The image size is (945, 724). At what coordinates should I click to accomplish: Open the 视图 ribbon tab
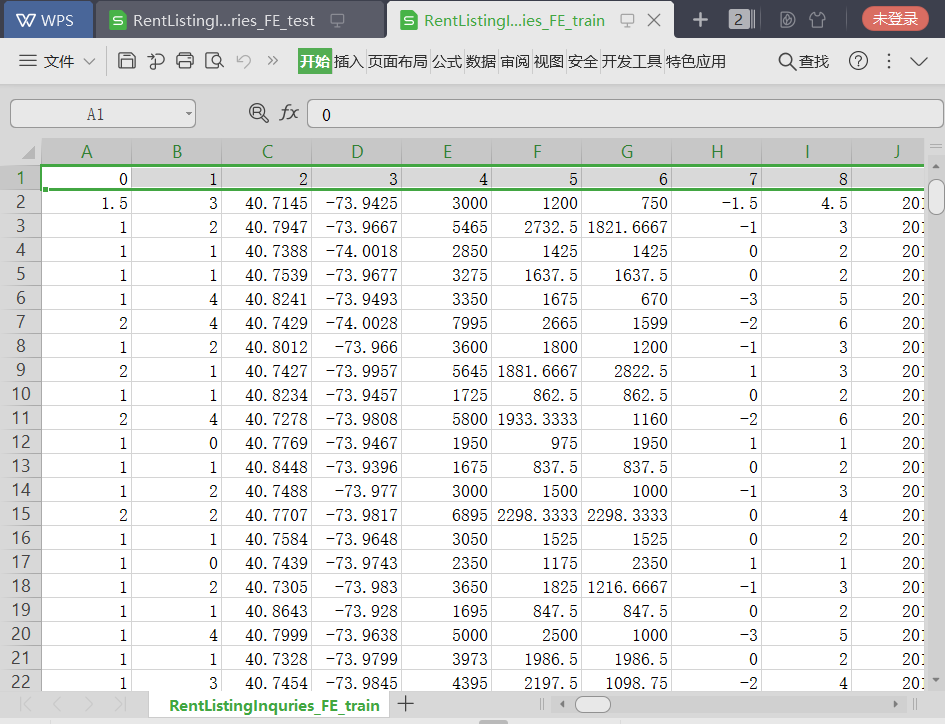click(548, 61)
